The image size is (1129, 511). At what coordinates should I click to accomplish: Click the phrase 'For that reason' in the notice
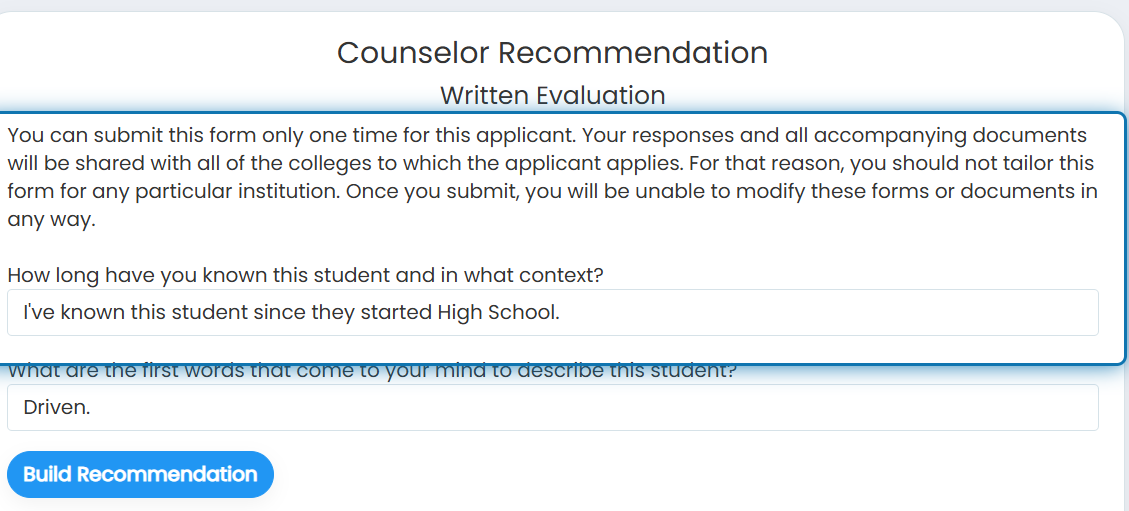click(x=765, y=163)
